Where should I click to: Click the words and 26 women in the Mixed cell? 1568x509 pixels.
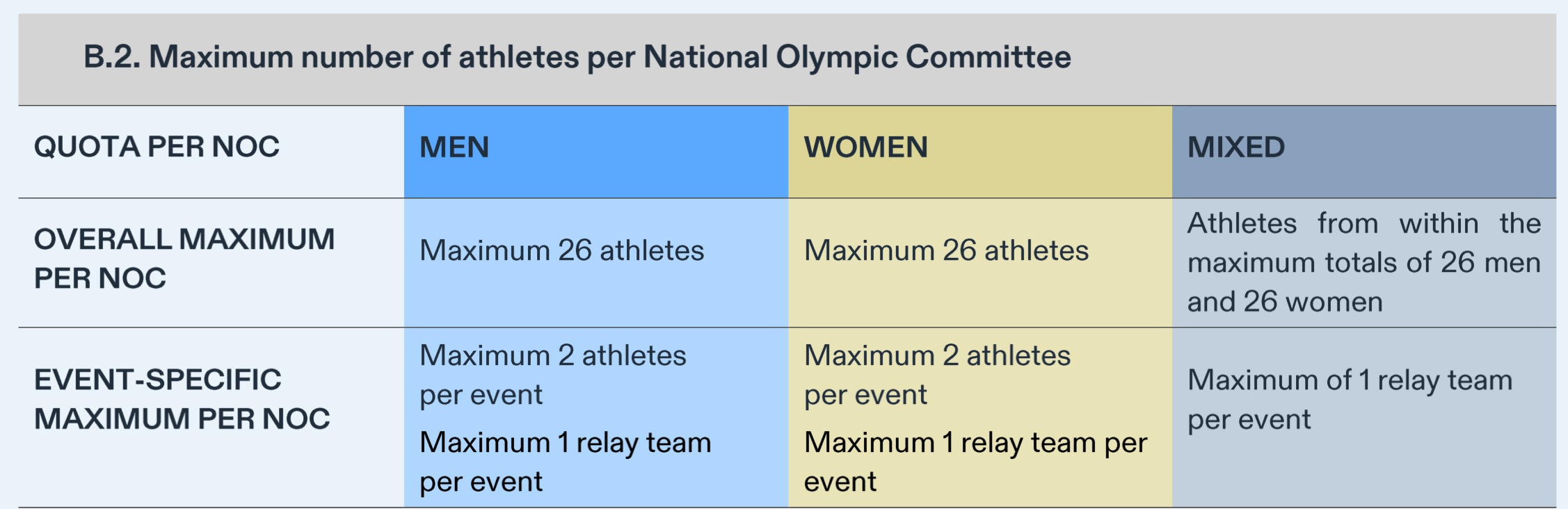1285,302
